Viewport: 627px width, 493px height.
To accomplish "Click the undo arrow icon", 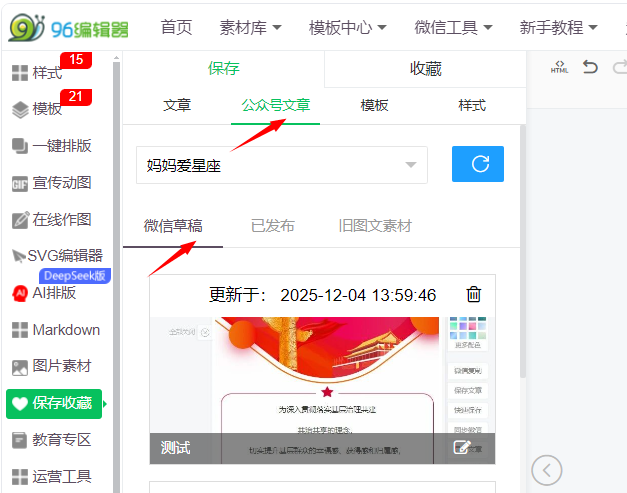I will point(590,68).
